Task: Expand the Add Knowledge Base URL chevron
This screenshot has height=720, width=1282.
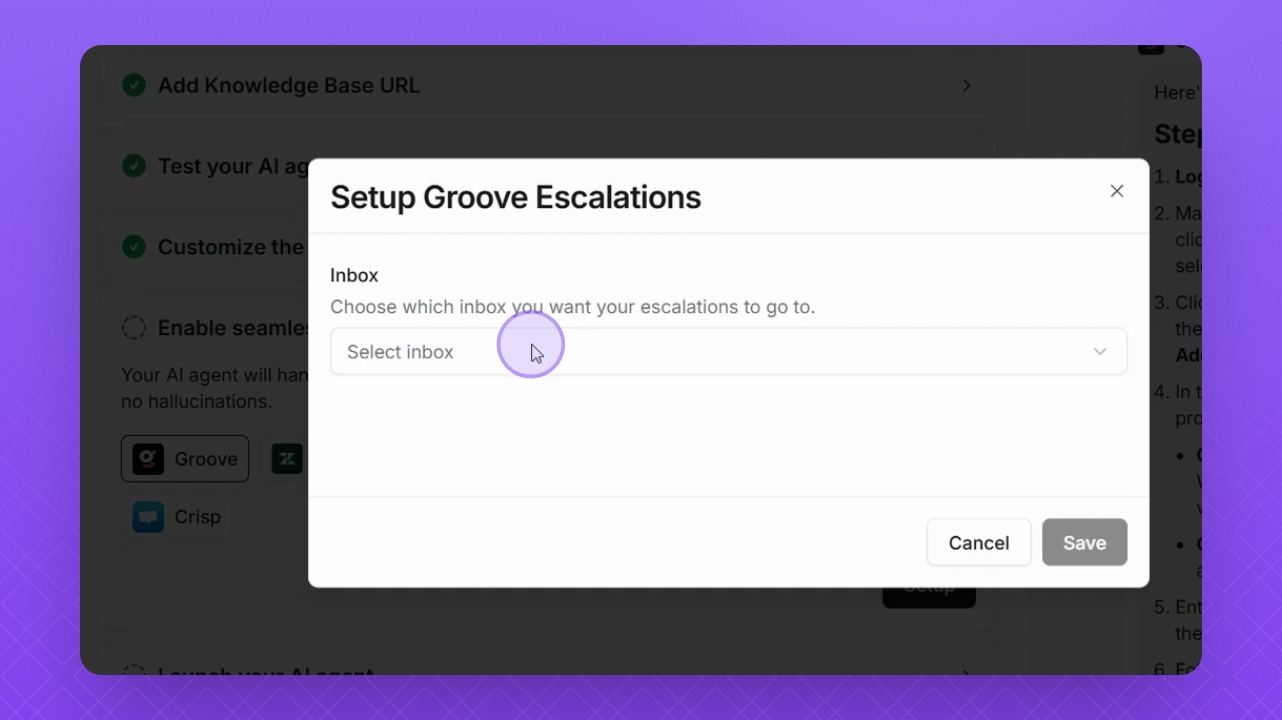Action: pyautogui.click(x=966, y=86)
